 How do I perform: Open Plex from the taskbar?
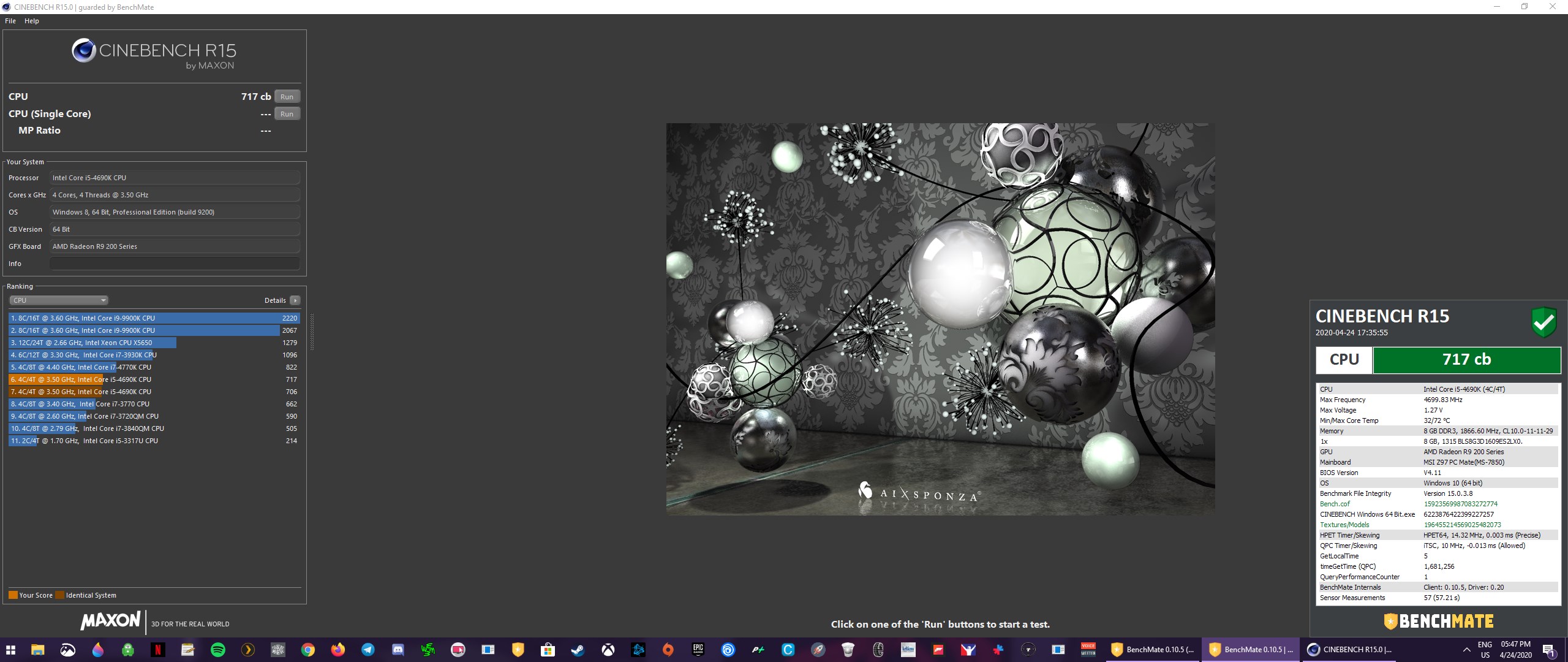(x=248, y=650)
